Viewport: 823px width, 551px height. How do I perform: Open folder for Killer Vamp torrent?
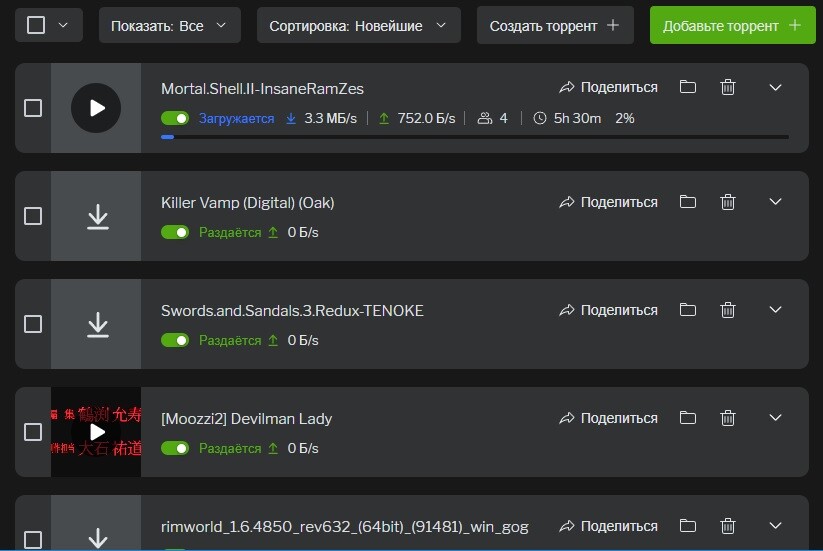[688, 202]
